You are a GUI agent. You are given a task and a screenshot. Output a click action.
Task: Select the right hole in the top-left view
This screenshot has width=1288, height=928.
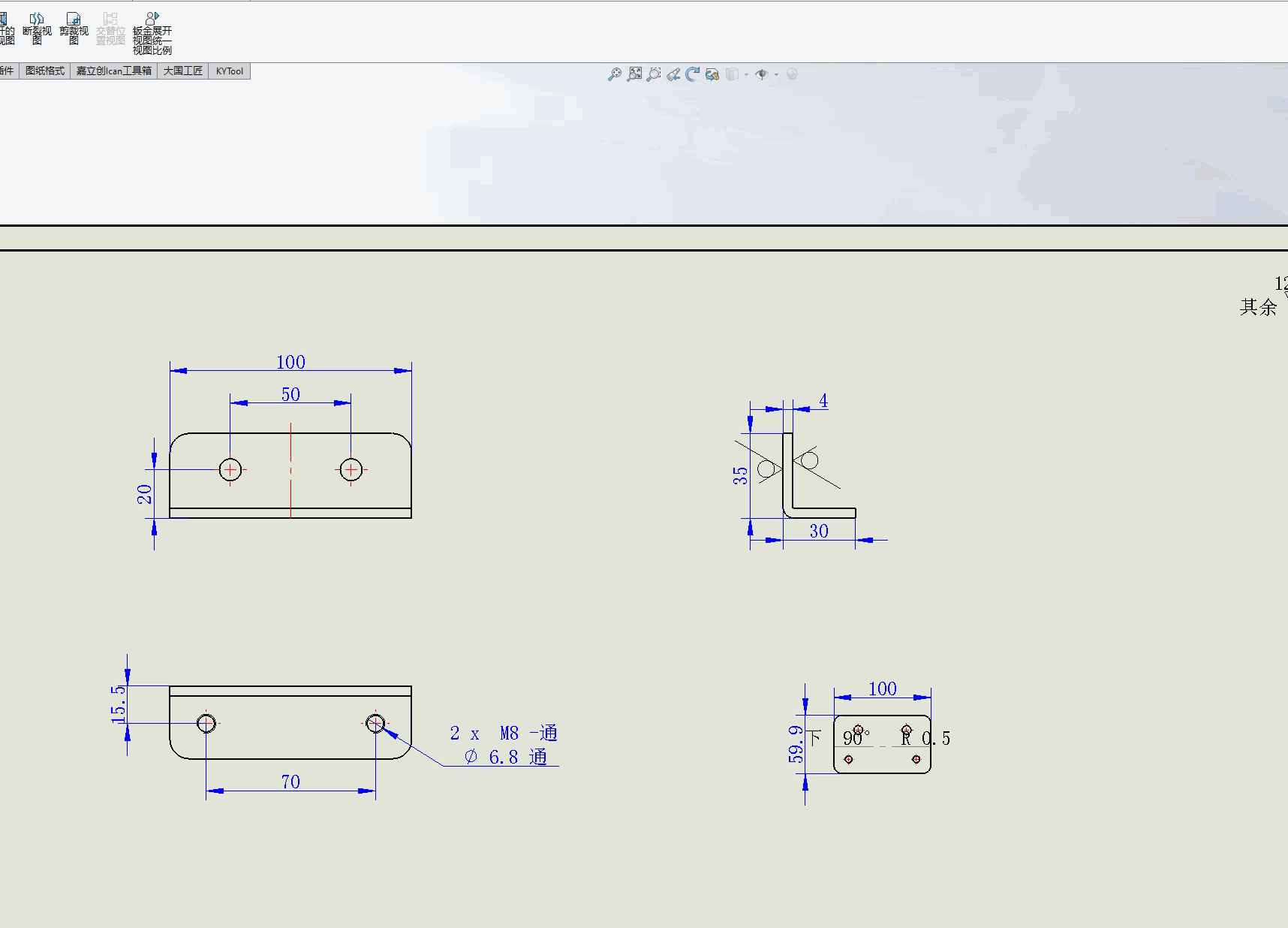click(351, 470)
